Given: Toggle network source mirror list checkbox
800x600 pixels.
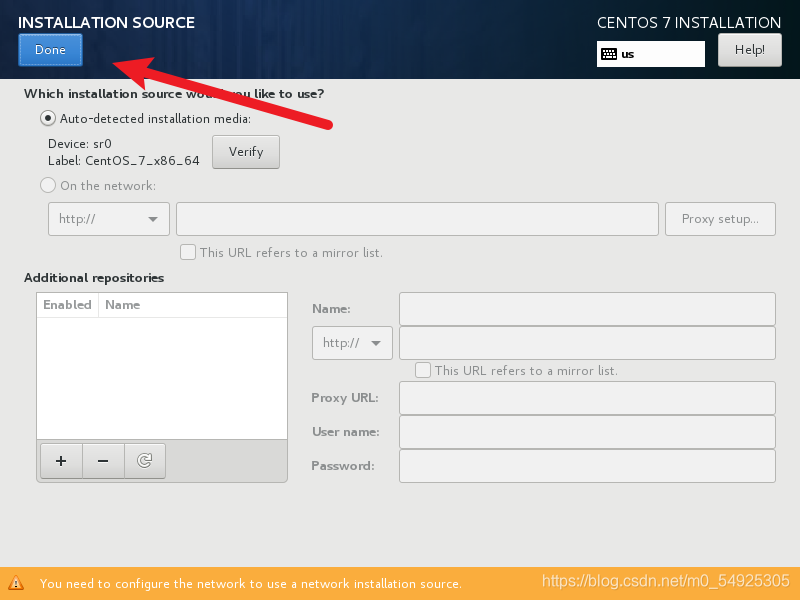Looking at the screenshot, I should click(x=188, y=252).
